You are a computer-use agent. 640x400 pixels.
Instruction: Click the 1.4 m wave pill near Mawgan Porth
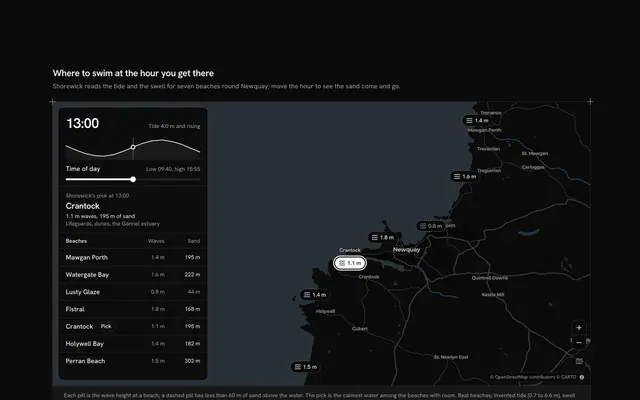(x=477, y=120)
